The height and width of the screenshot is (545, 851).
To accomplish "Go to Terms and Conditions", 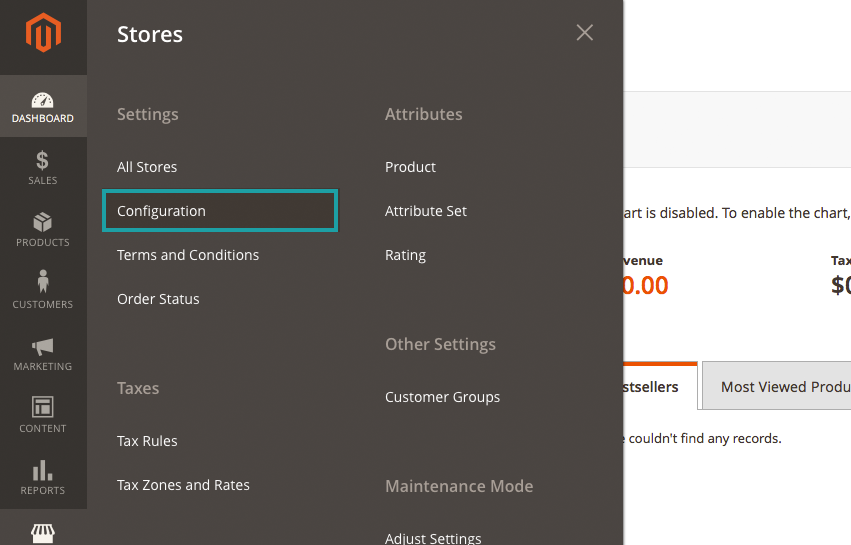I will click(x=188, y=255).
